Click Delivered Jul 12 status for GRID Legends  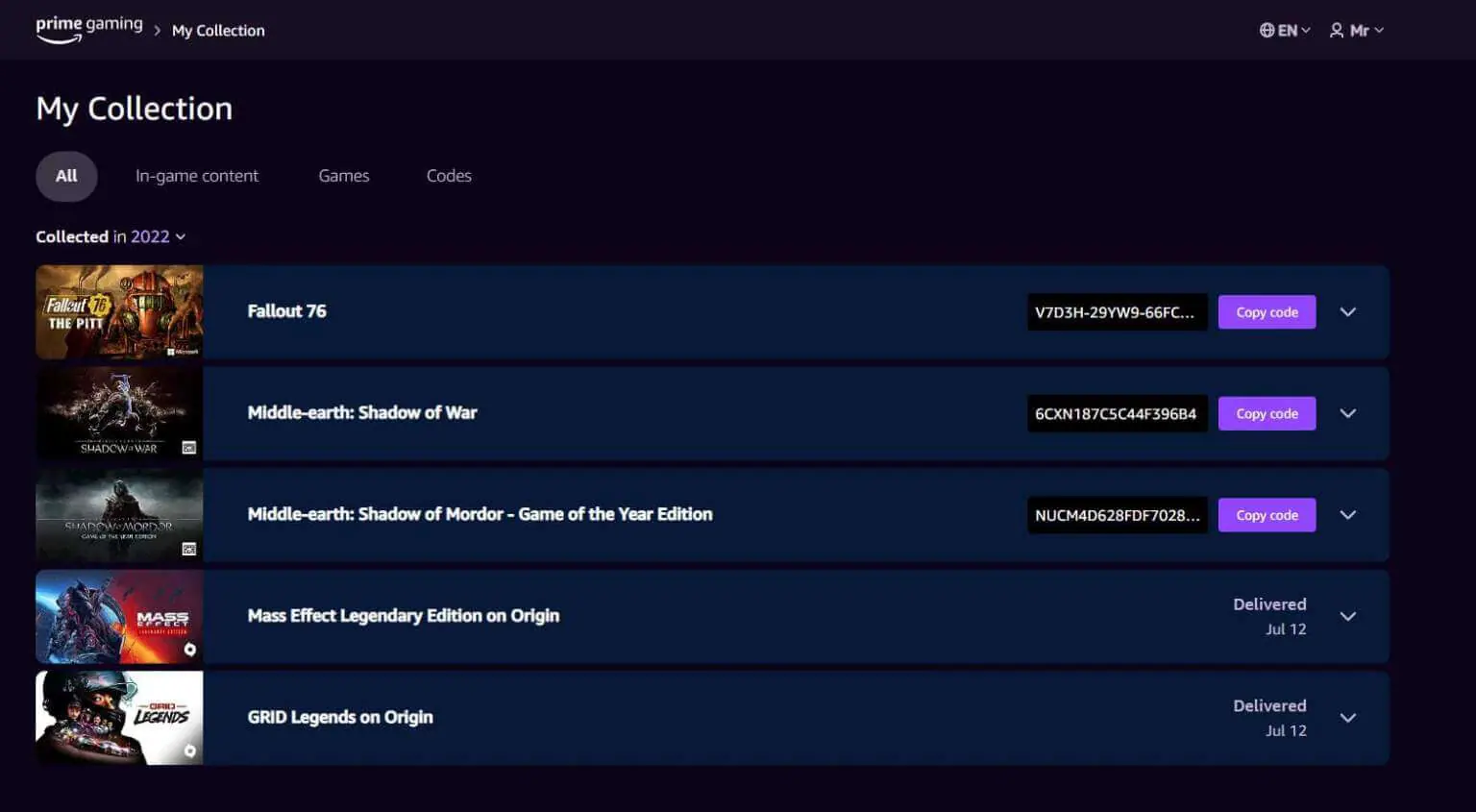(x=1269, y=718)
